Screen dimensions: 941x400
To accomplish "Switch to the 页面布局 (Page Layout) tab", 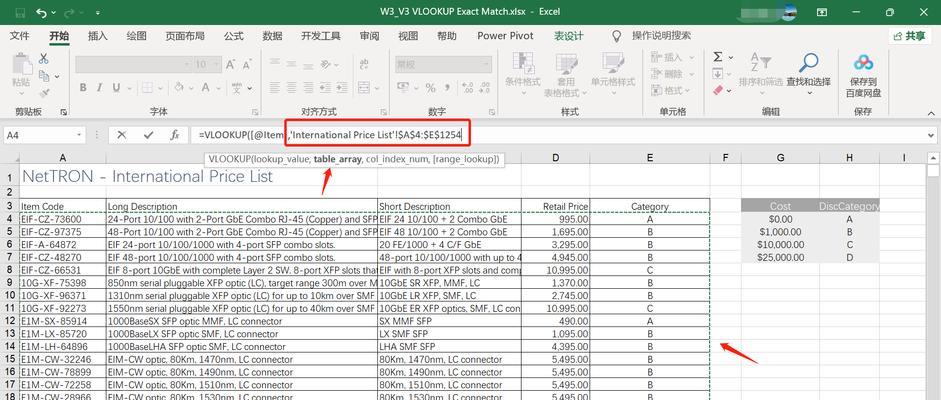I will point(185,36).
